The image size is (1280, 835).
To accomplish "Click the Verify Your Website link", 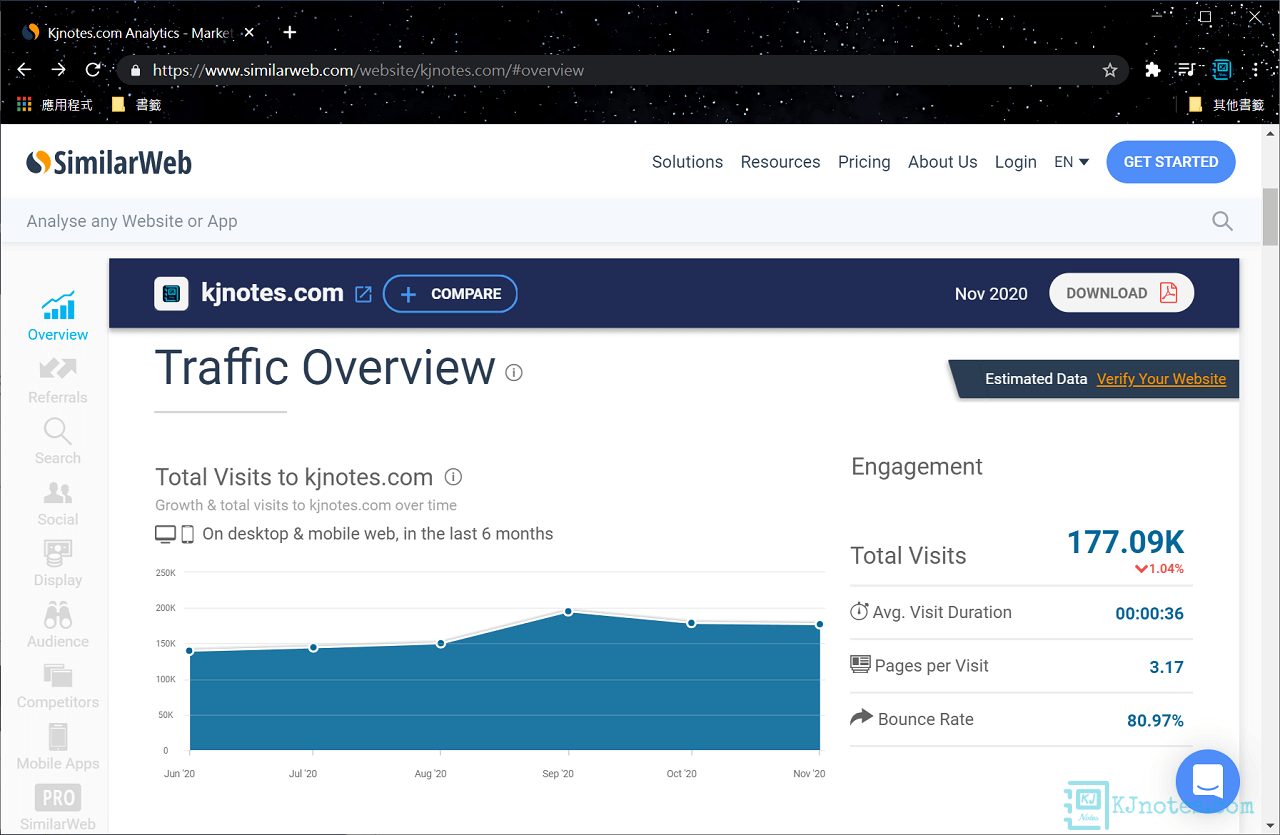I will click(1161, 379).
